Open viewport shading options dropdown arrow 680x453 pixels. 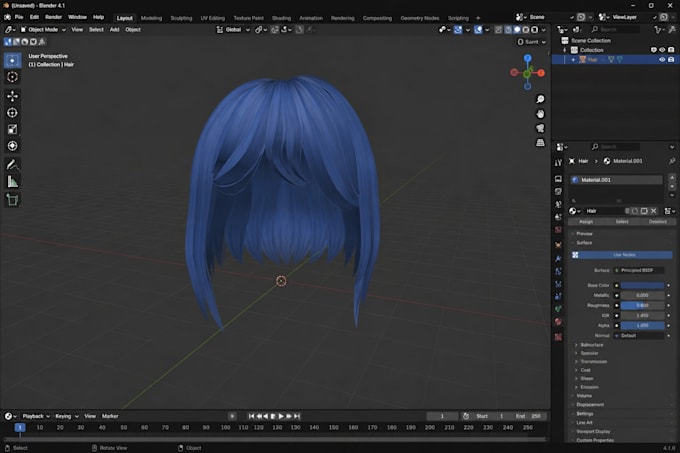(x=543, y=29)
